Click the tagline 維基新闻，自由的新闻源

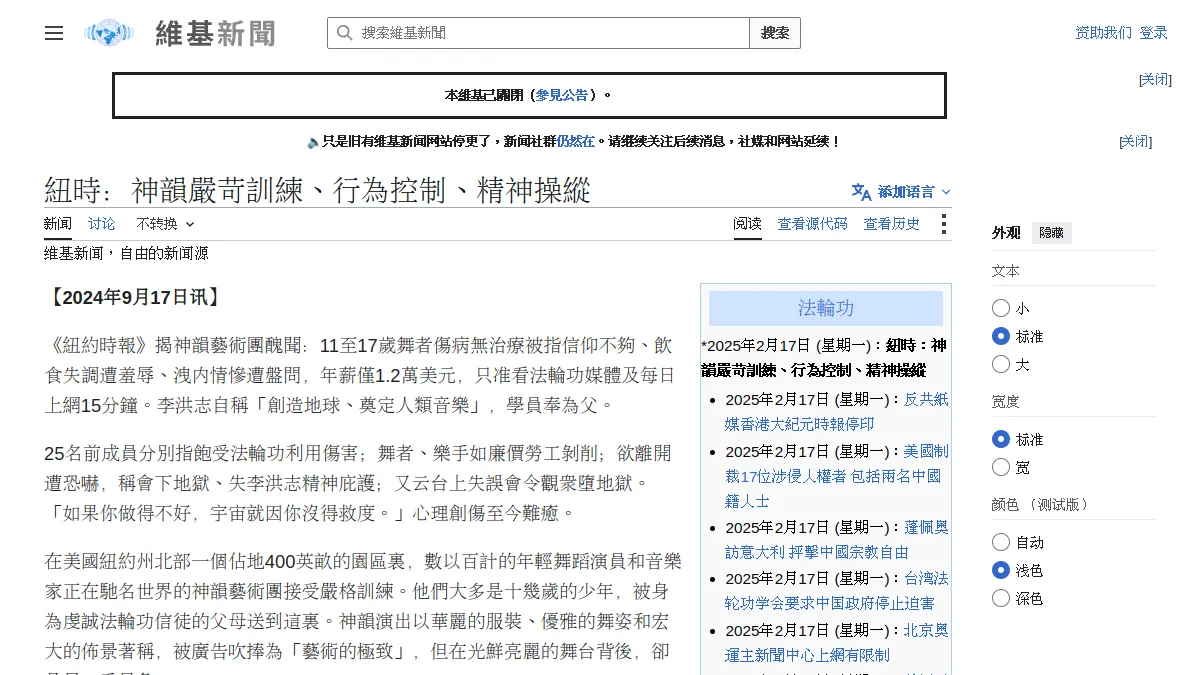coord(126,254)
